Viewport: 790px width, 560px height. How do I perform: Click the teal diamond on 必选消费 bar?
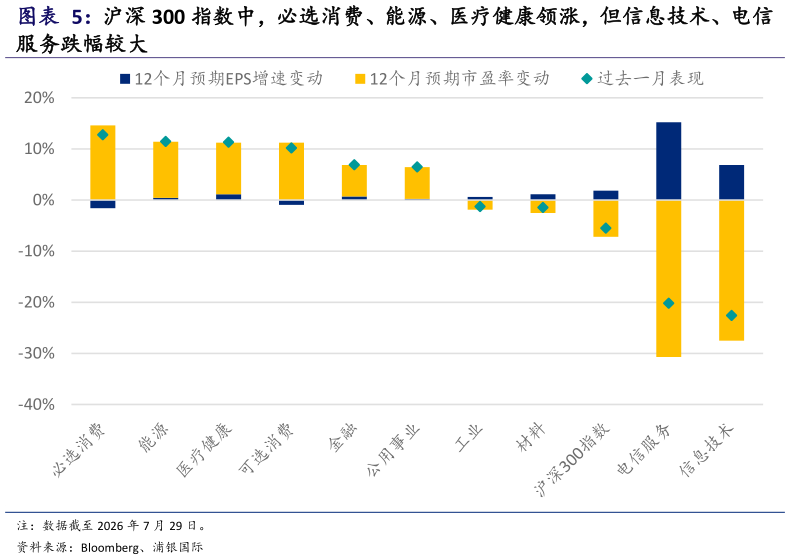coord(103,135)
